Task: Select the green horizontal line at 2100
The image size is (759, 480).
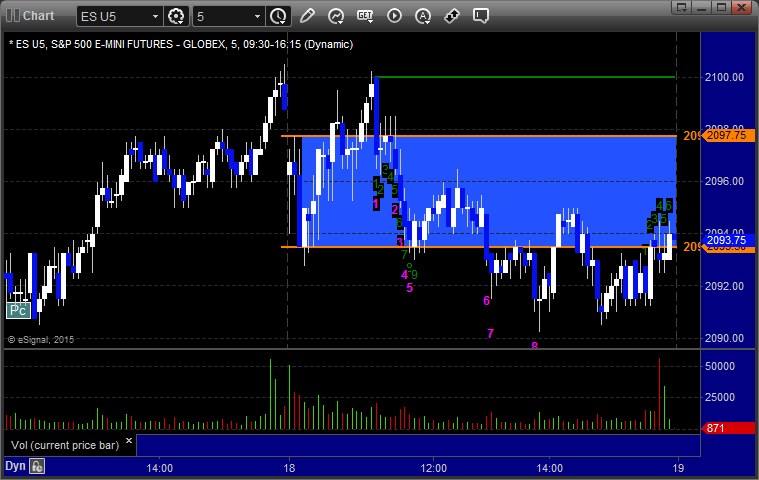Action: click(x=525, y=77)
